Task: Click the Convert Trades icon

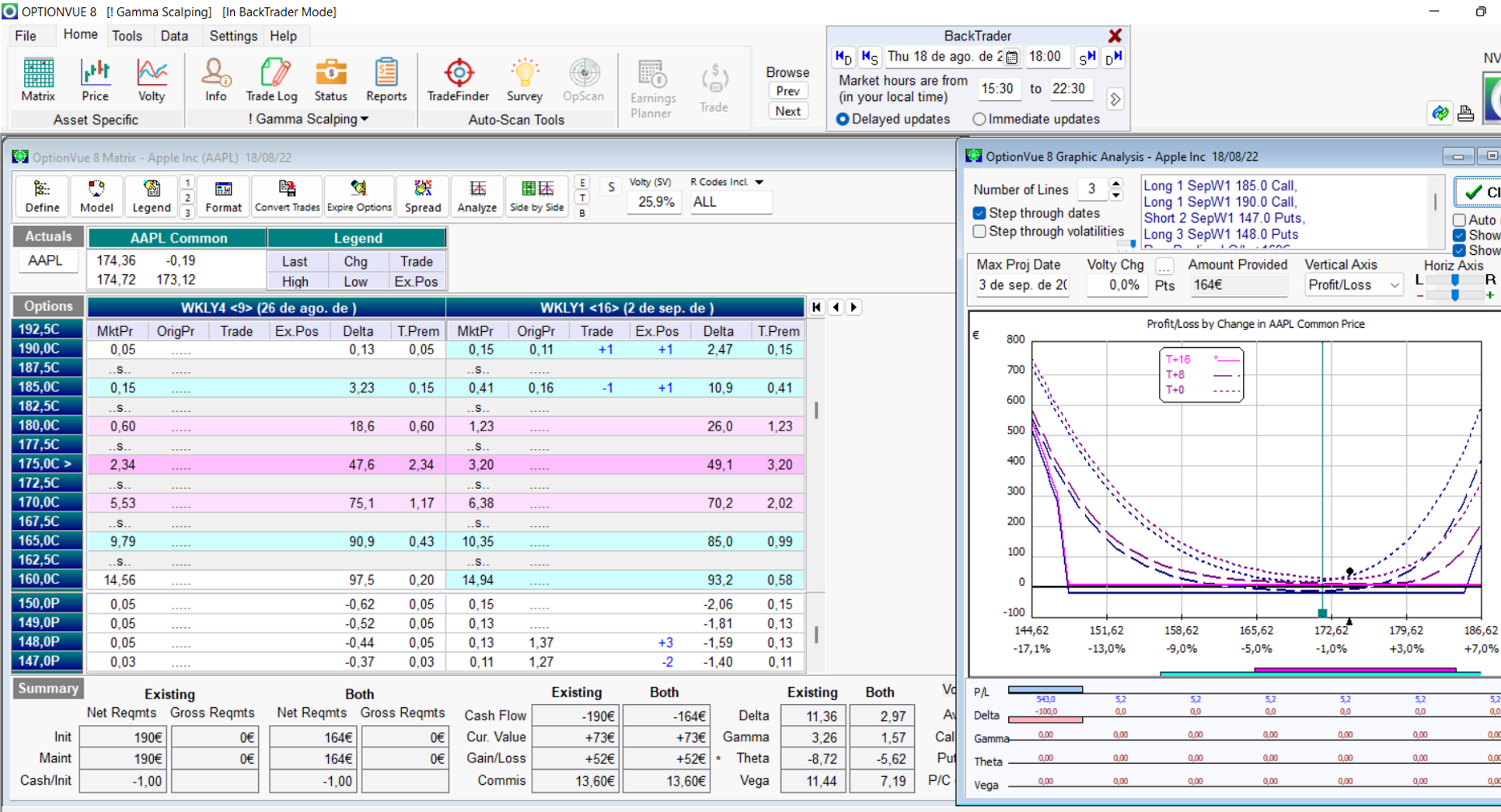Action: tap(287, 196)
